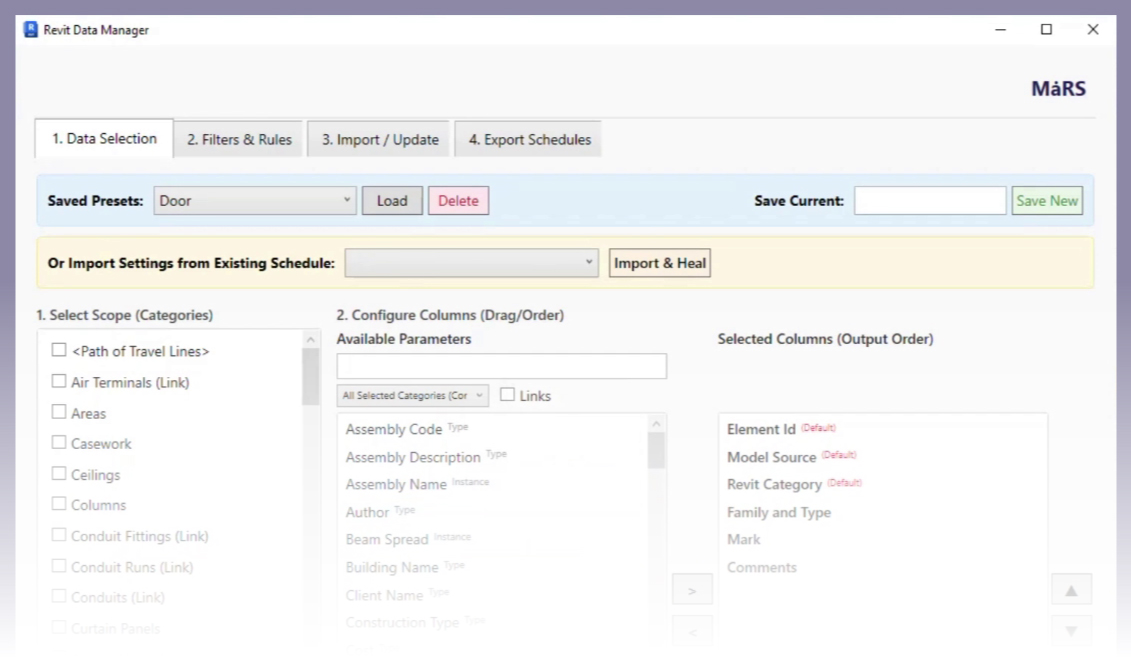This screenshot has height=661, width=1131.
Task: Enable the Links checkbox
Action: click(x=508, y=395)
